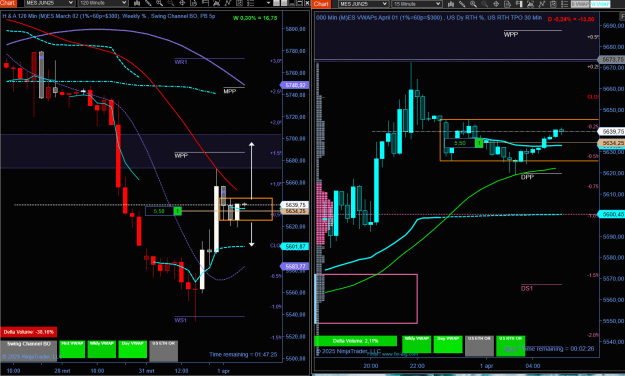Open drawing tools pencil in left chart toolbar
Image resolution: width=625 pixels, height=376 pixels.
click(148, 3)
